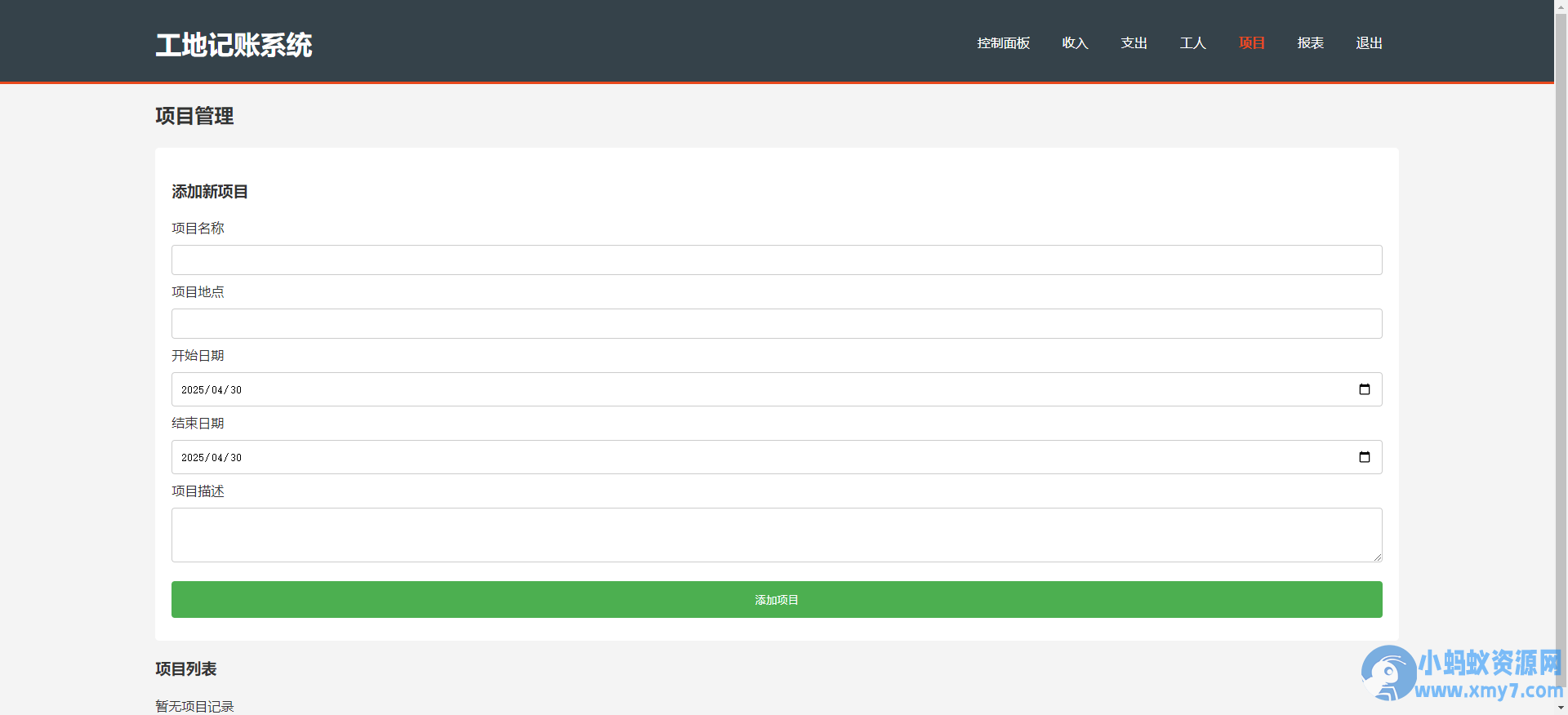Focus the 项目地点 input field
The image size is (1568, 715).
click(x=777, y=323)
